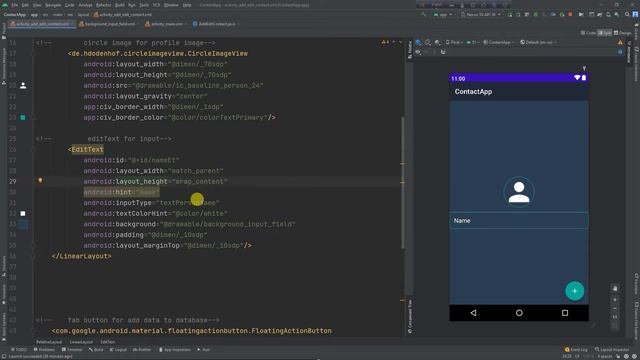This screenshot has height=360, width=640.
Task: Open the File menu
Action: pyautogui.click(x=15, y=5)
